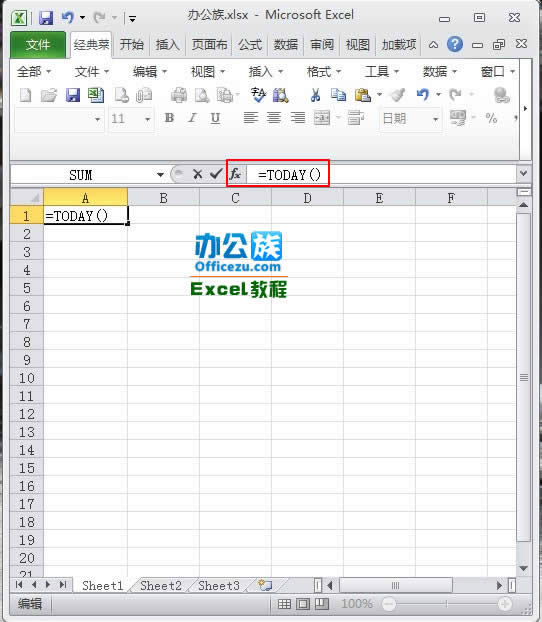
Task: Click the New blank workbook icon
Action: click(x=26, y=95)
